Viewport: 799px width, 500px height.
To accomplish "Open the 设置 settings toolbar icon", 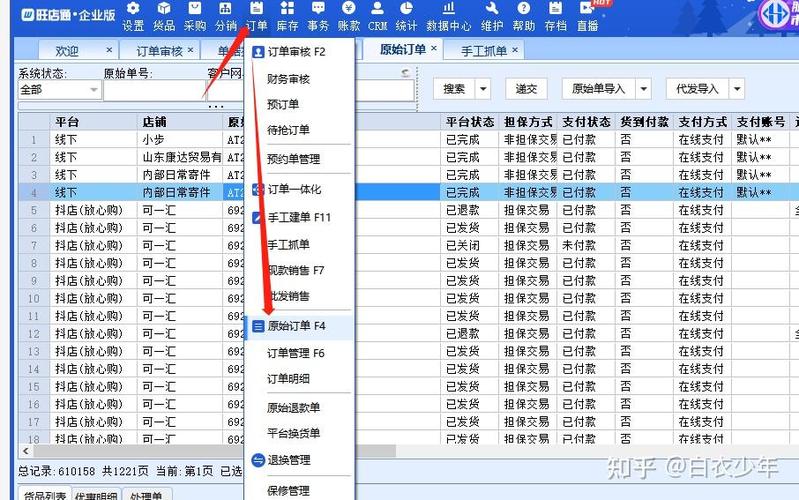I will coord(133,16).
